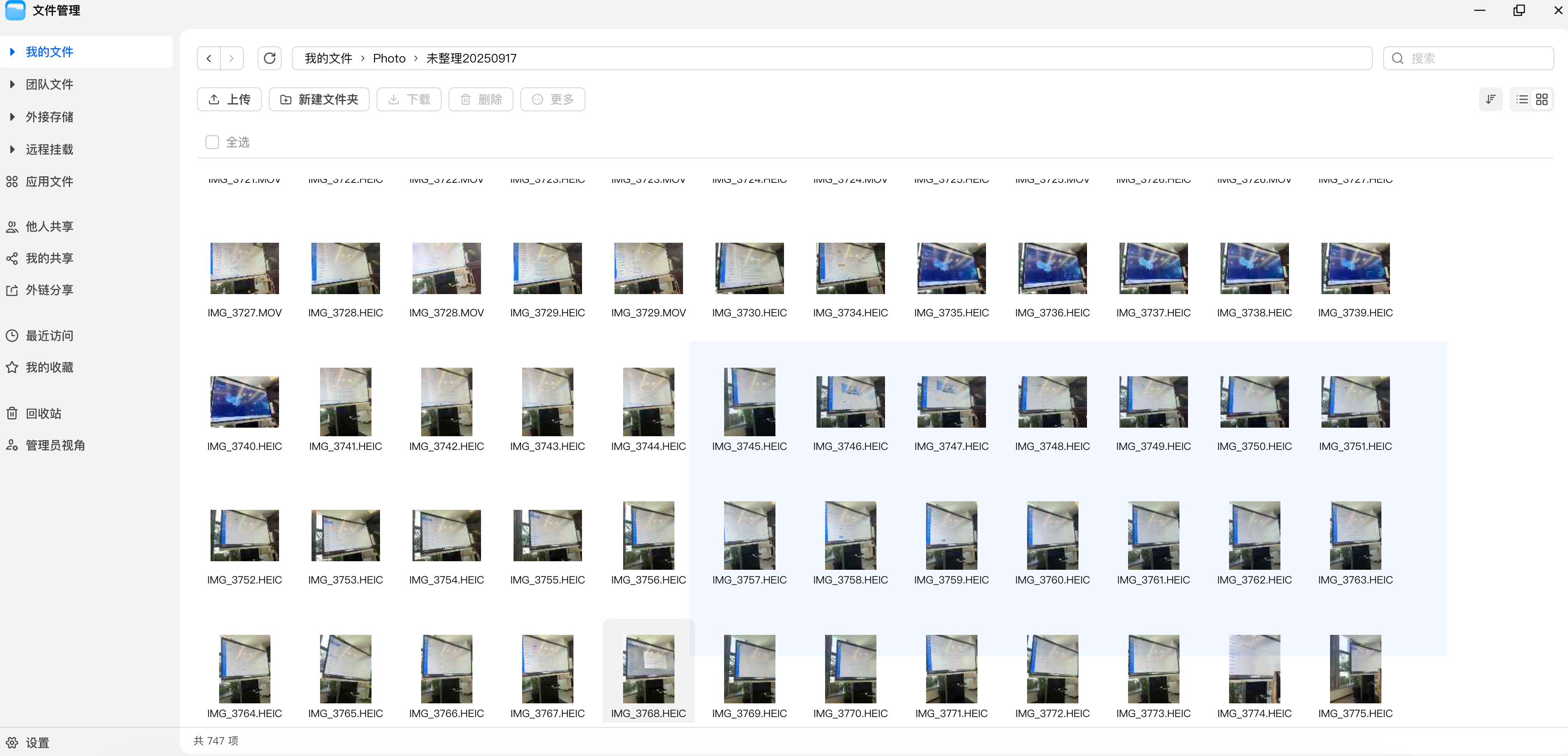Screen dimensions: 1568x756
Task: Click Photo in the breadcrumb path
Action: click(x=389, y=59)
